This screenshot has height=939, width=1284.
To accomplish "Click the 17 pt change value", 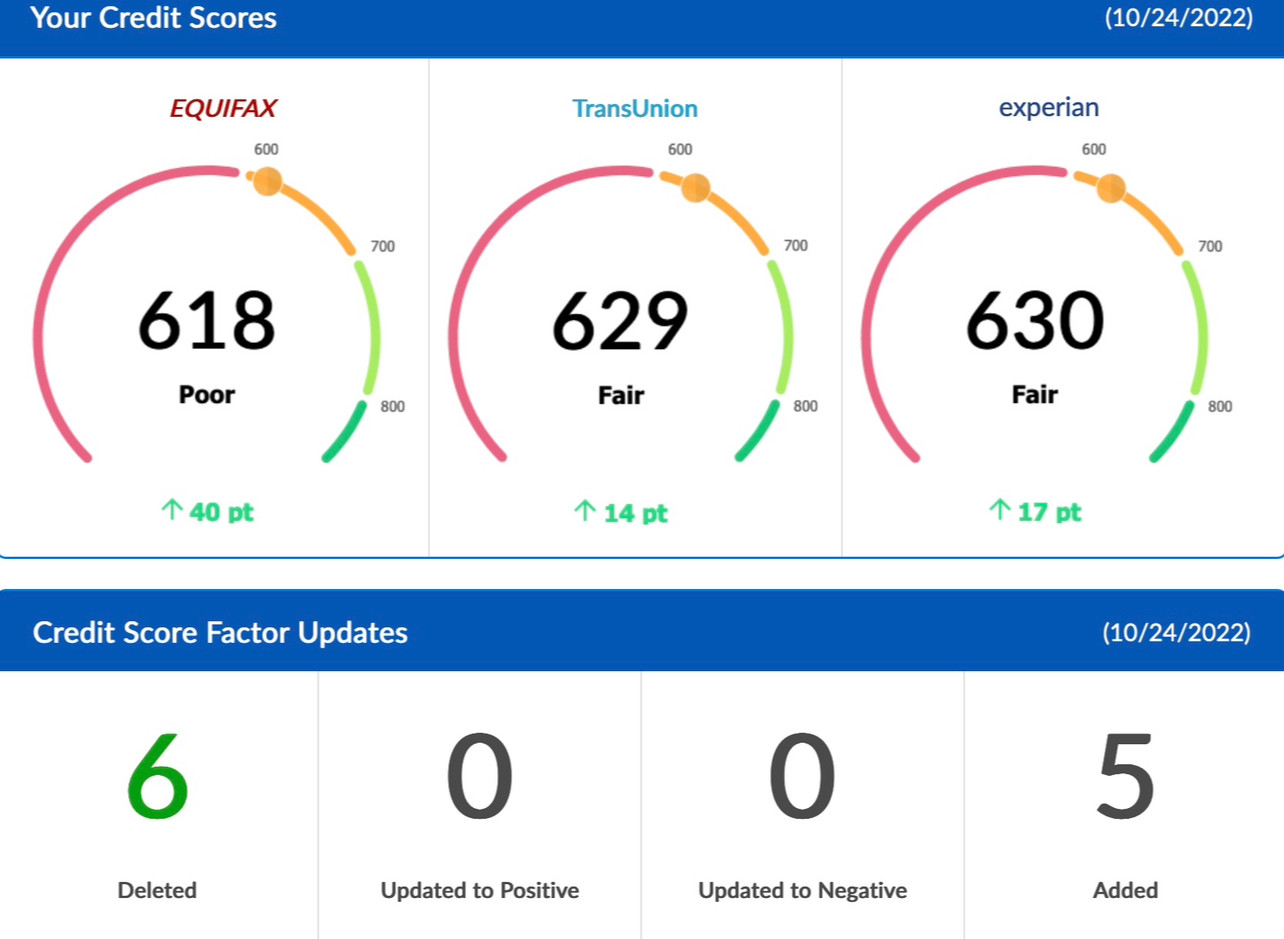I will (1049, 512).
